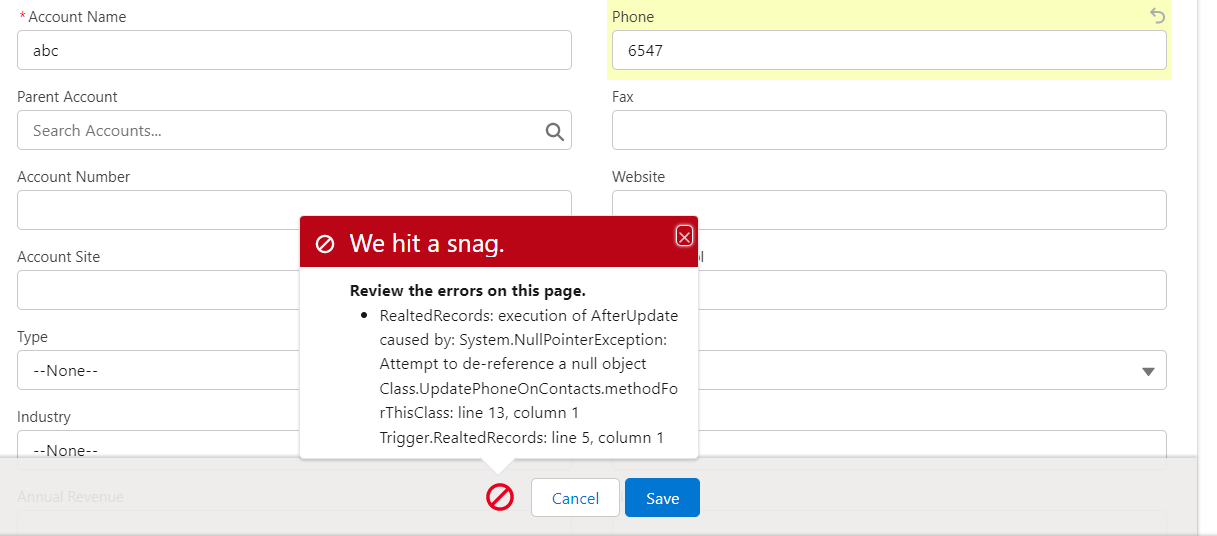Viewport: 1217px width, 536px height.
Task: Click the ban icon in the snag header
Action: [x=325, y=244]
